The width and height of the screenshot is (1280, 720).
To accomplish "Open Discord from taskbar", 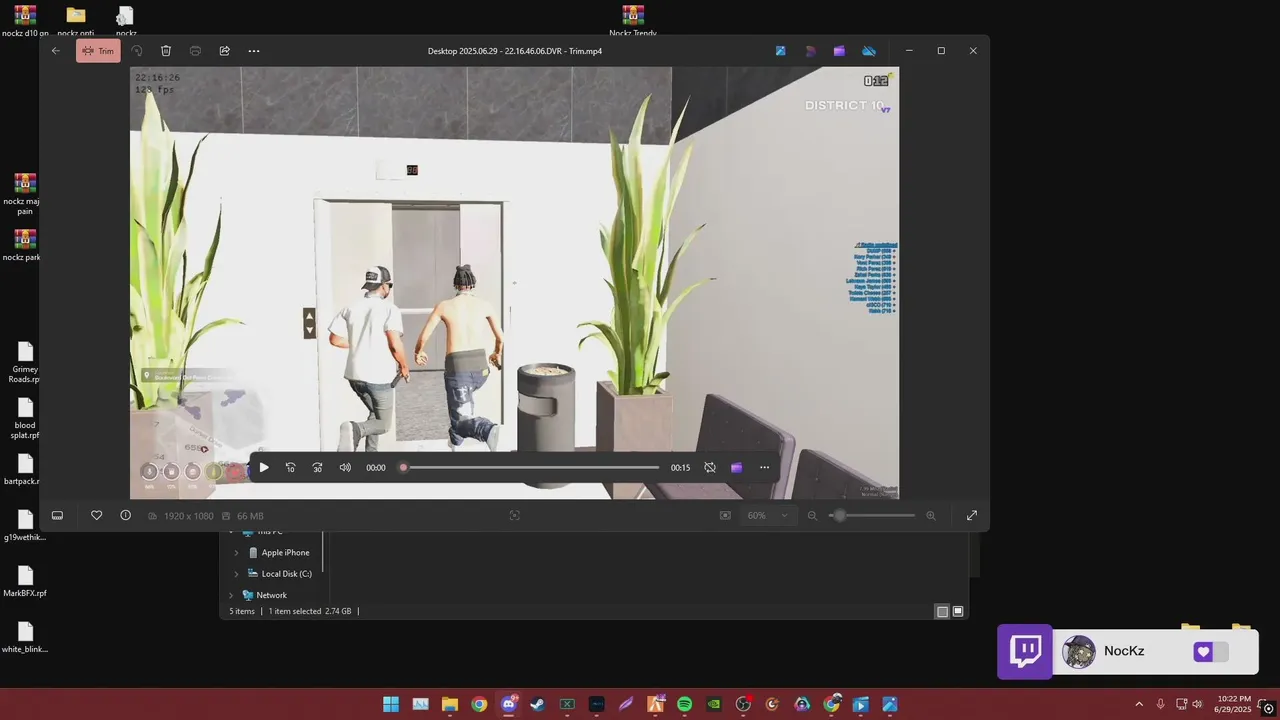I will (x=508, y=704).
